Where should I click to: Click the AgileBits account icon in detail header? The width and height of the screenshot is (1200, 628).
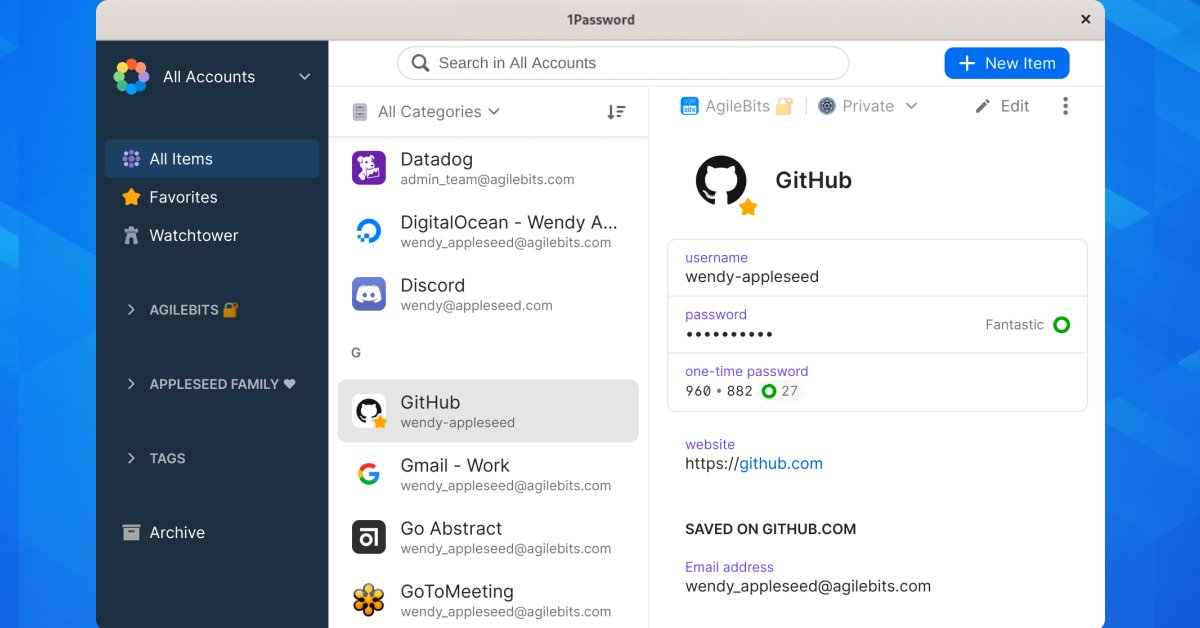tap(689, 106)
